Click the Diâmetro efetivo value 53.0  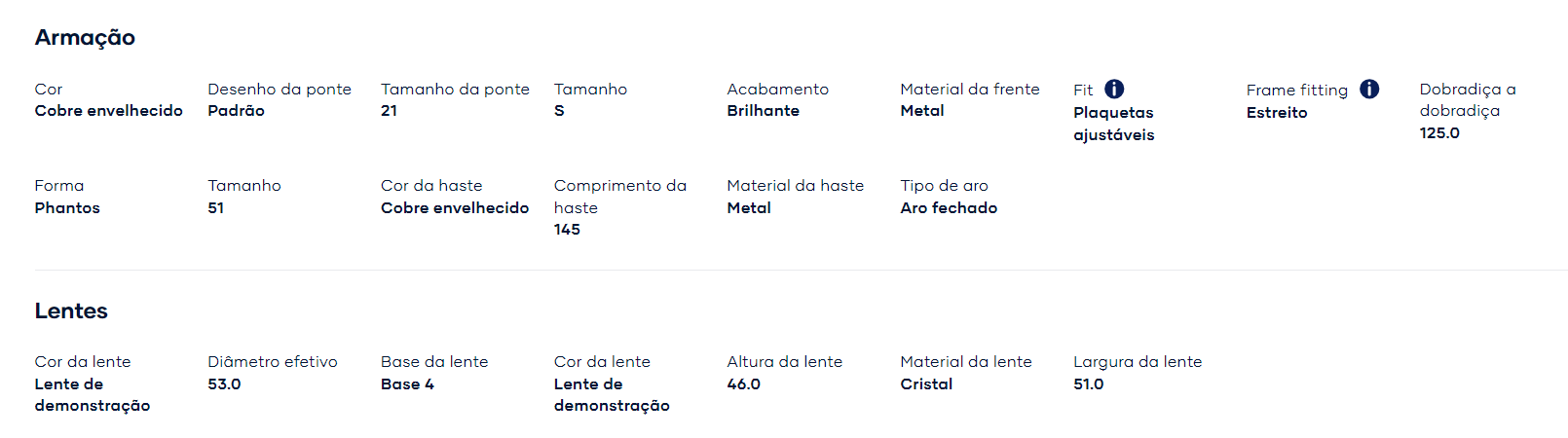224,384
